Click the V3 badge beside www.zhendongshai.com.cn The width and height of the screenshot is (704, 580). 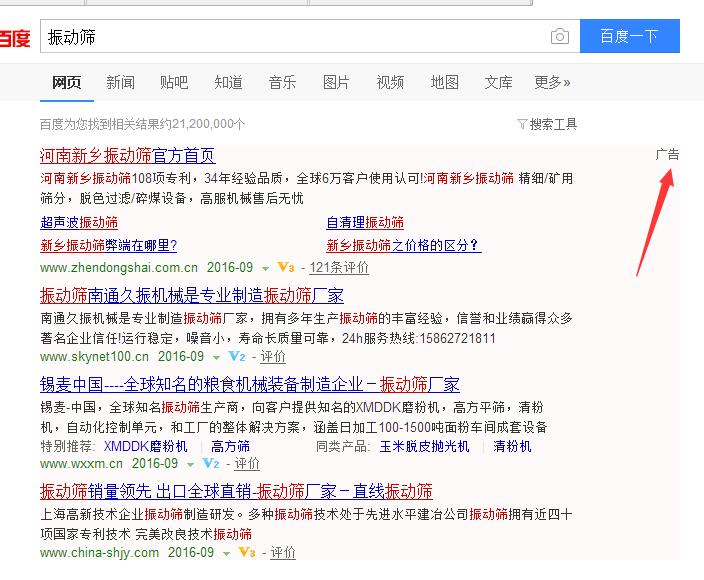coord(286,268)
